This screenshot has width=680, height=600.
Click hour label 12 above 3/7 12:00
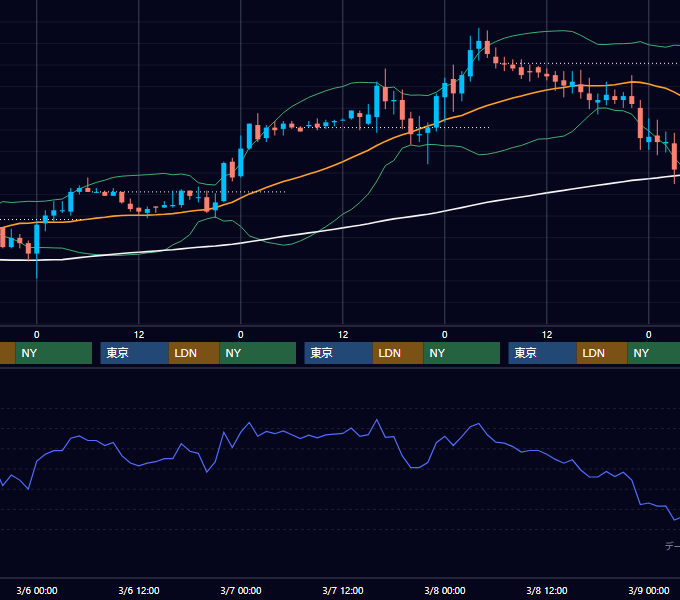343,335
